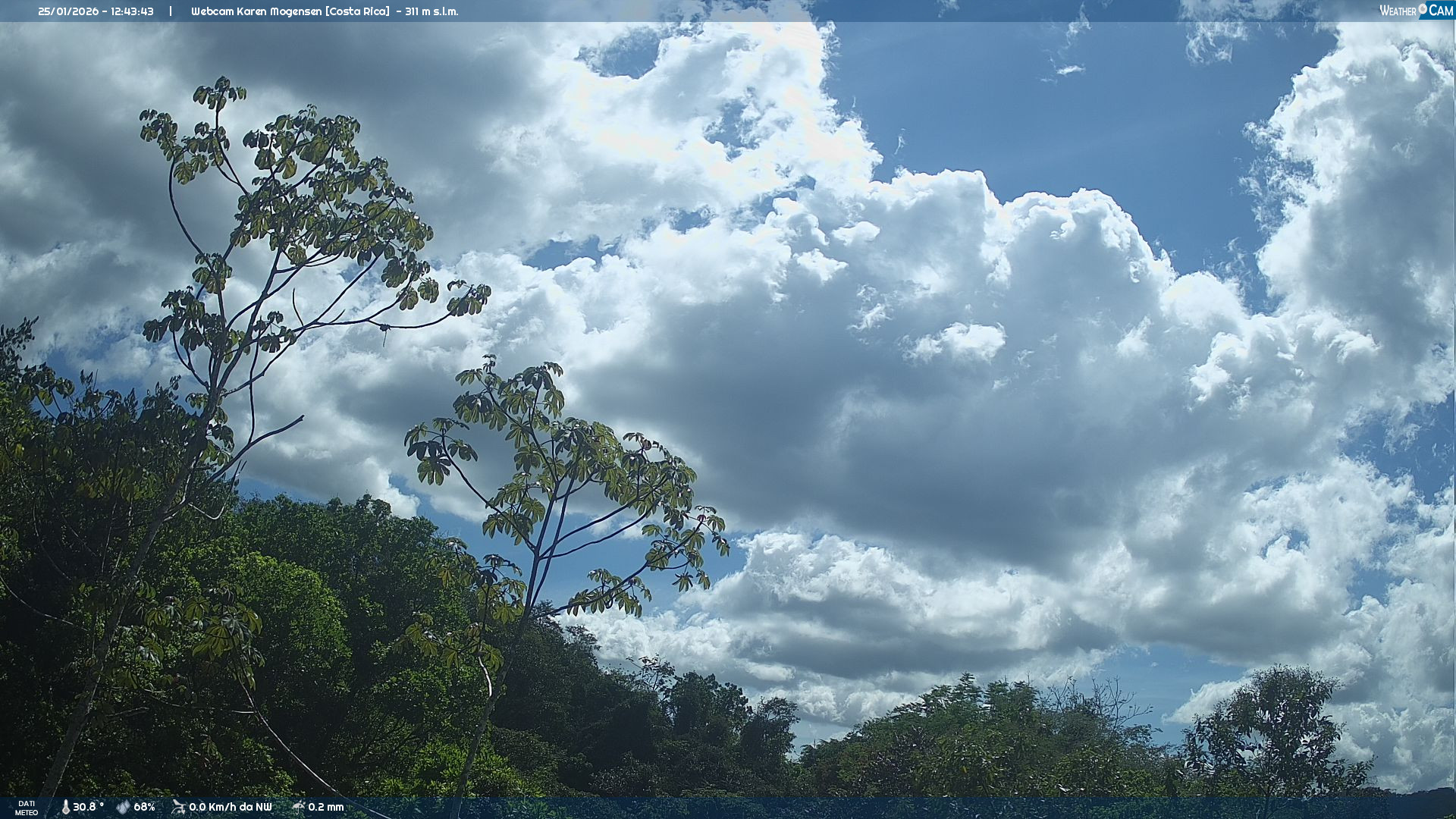Viewport: 1456px width, 819px height.
Task: Click the 0.0 Km/h da NW wind reading
Action: [230, 807]
